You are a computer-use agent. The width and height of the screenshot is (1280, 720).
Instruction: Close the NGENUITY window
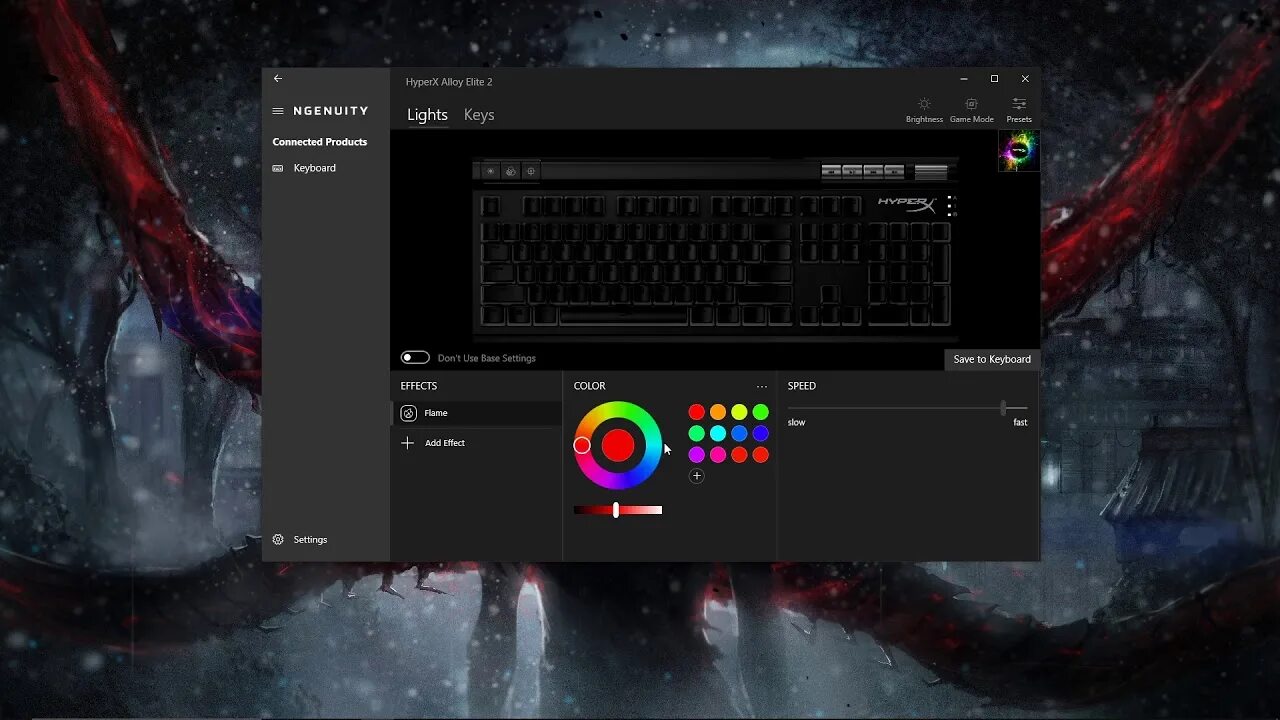[1025, 79]
